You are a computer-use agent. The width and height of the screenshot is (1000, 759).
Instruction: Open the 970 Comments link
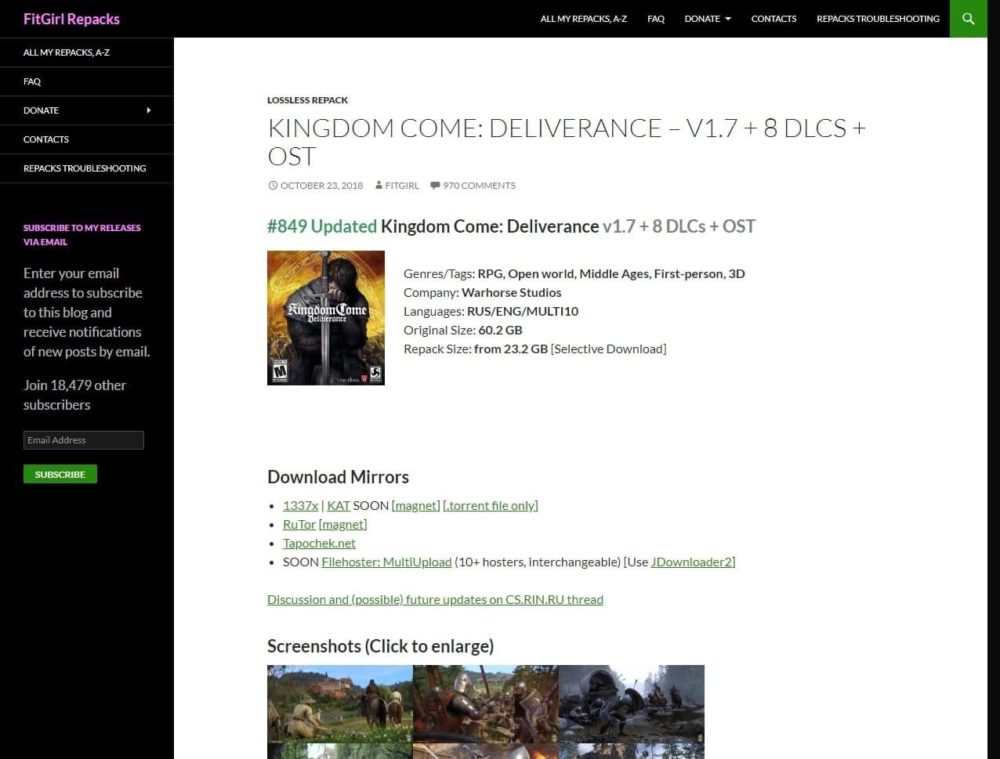(x=479, y=186)
